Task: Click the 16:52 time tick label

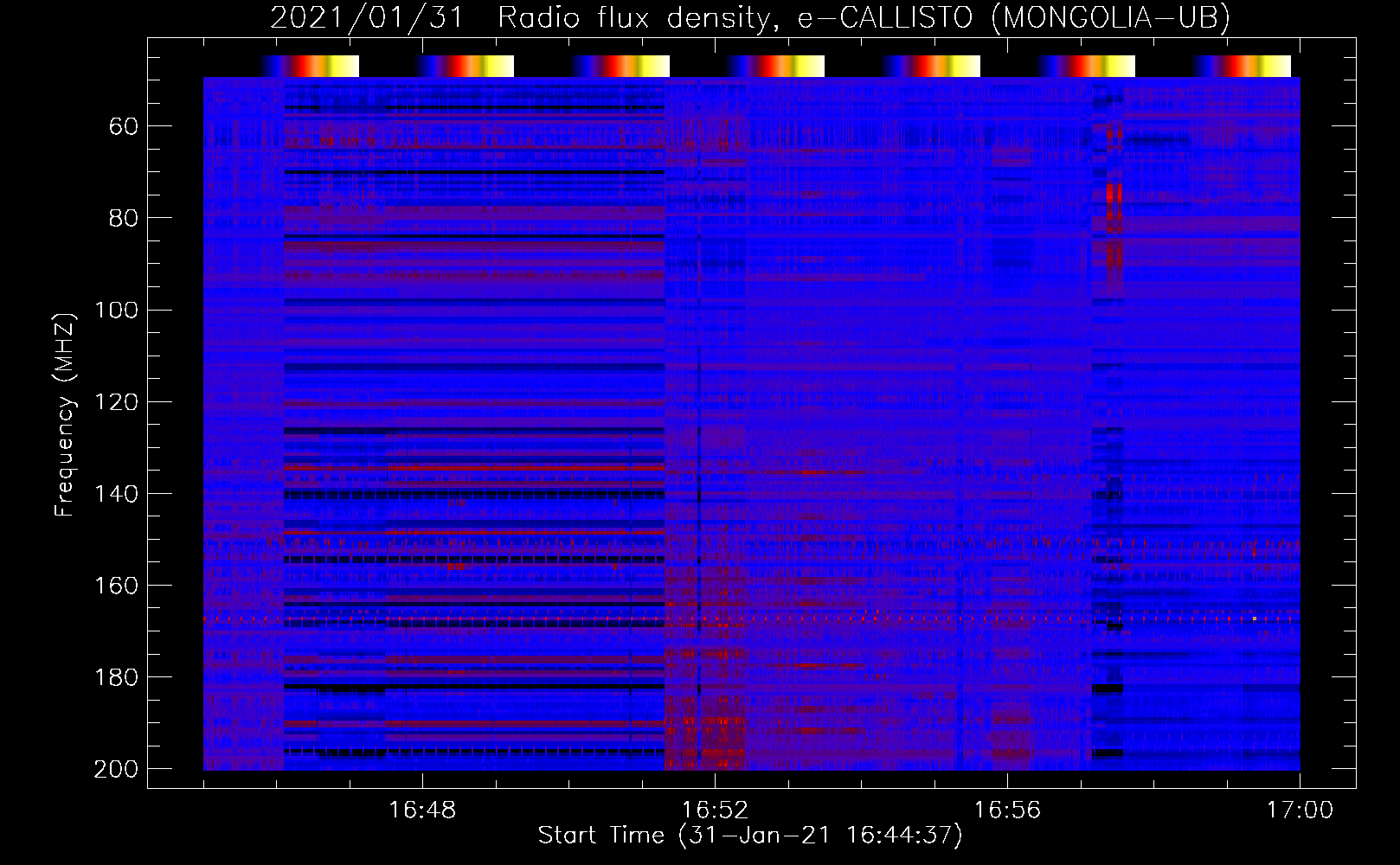Action: click(x=715, y=811)
